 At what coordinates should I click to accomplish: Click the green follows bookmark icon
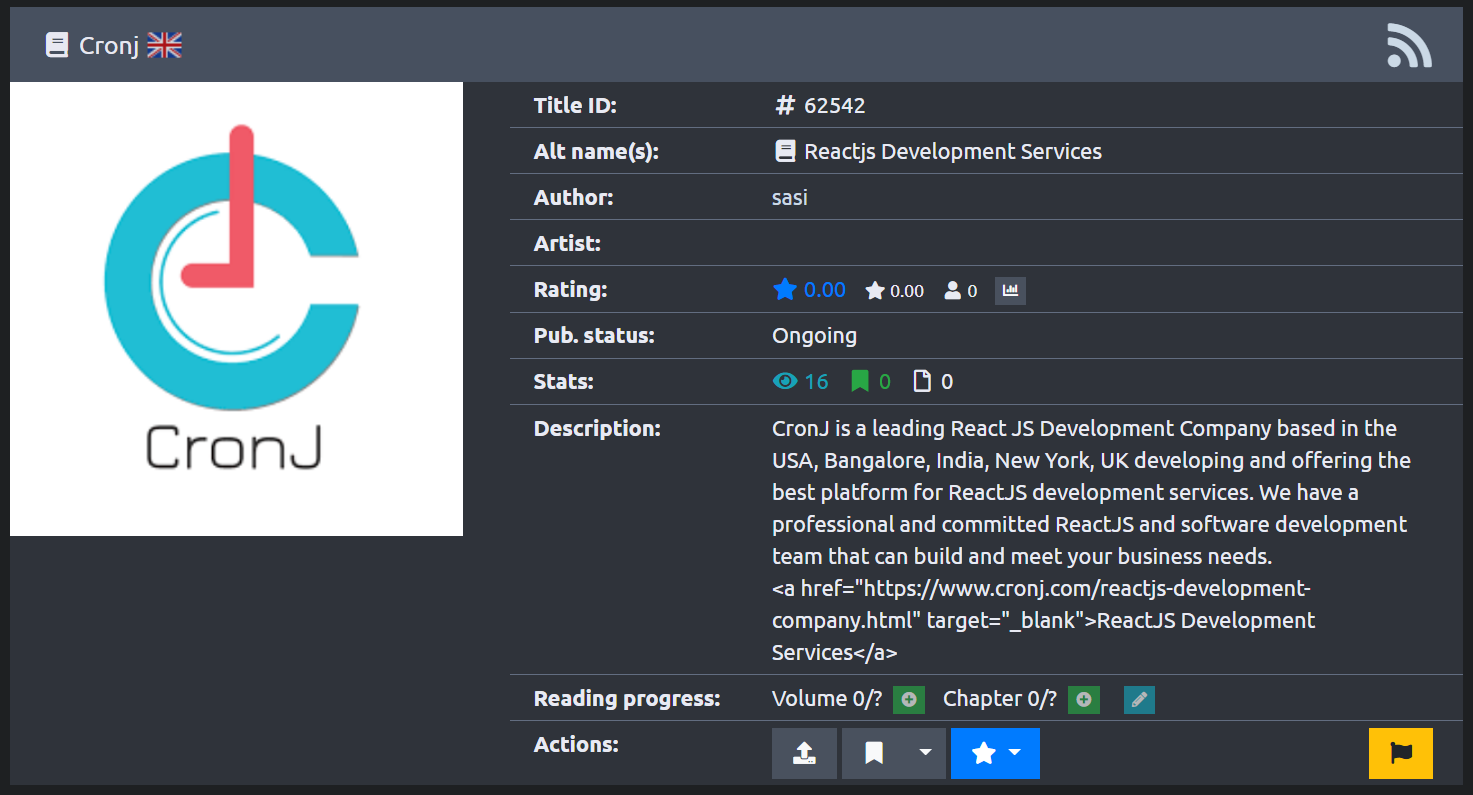[859, 381]
